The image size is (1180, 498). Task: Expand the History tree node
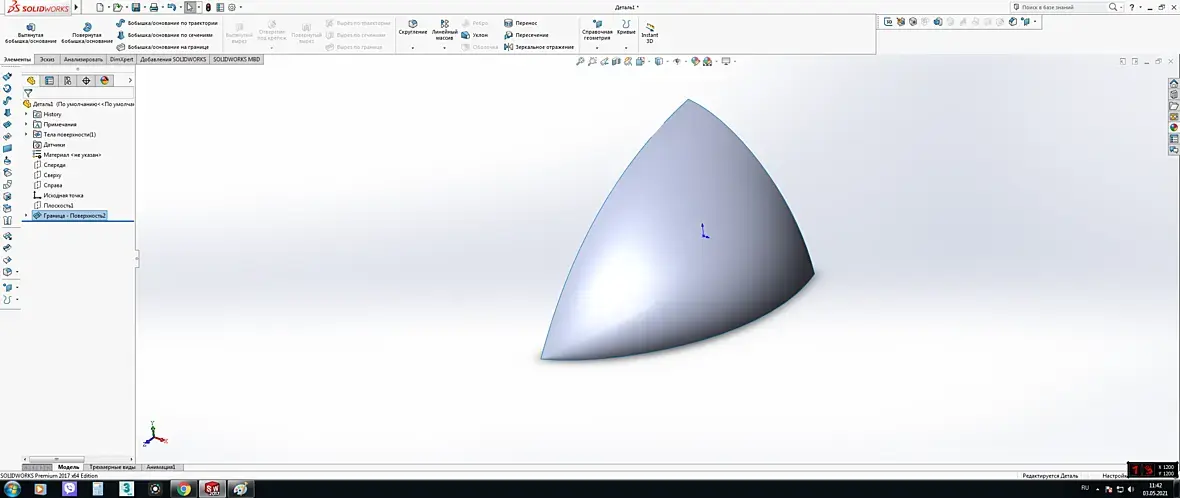click(26, 114)
